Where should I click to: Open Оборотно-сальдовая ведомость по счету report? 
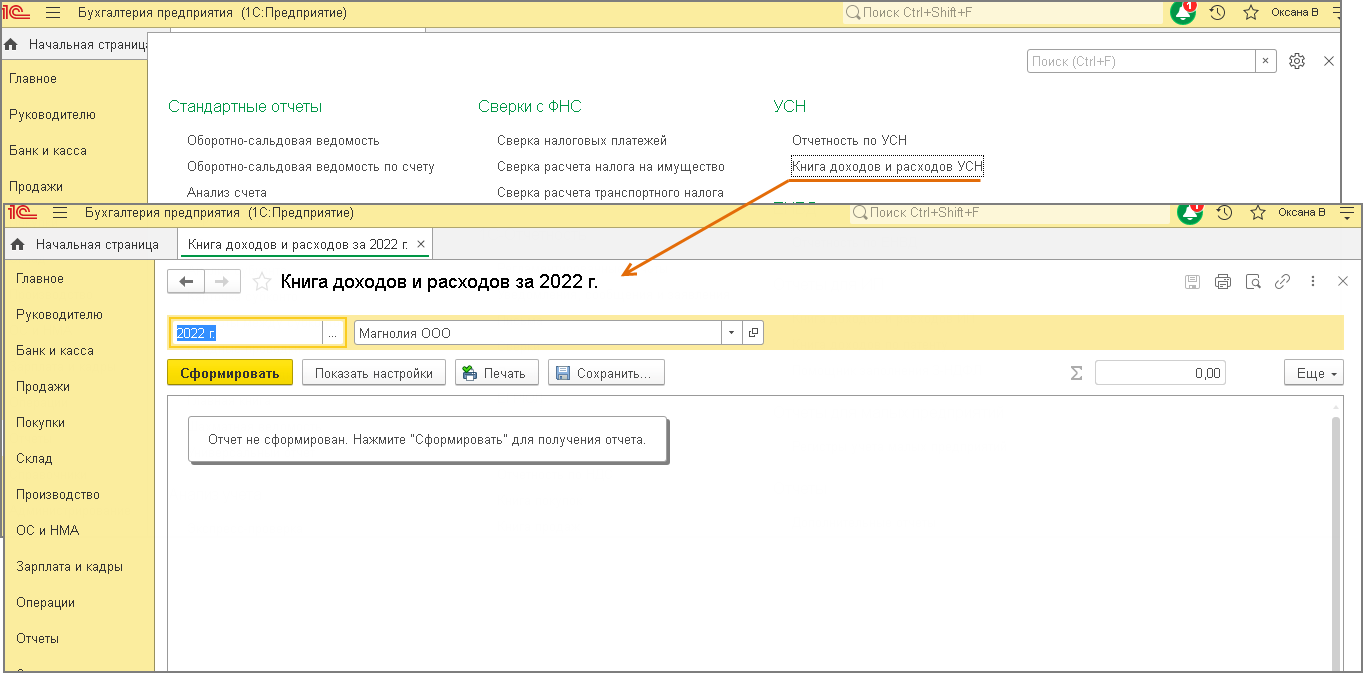tap(311, 167)
